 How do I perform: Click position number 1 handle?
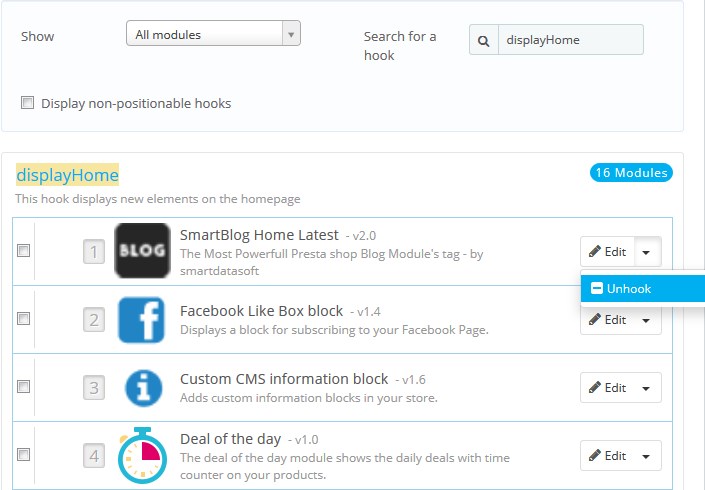[x=94, y=252]
